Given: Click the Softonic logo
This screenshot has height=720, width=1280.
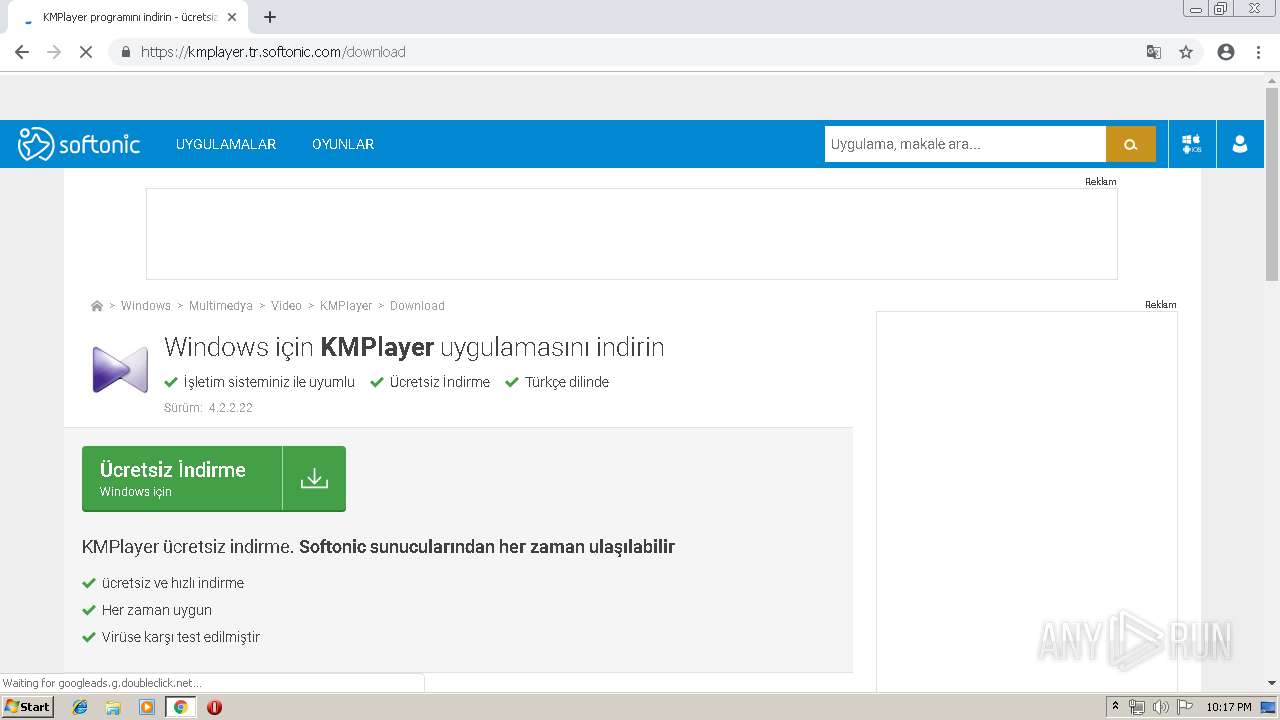Looking at the screenshot, I should point(79,144).
